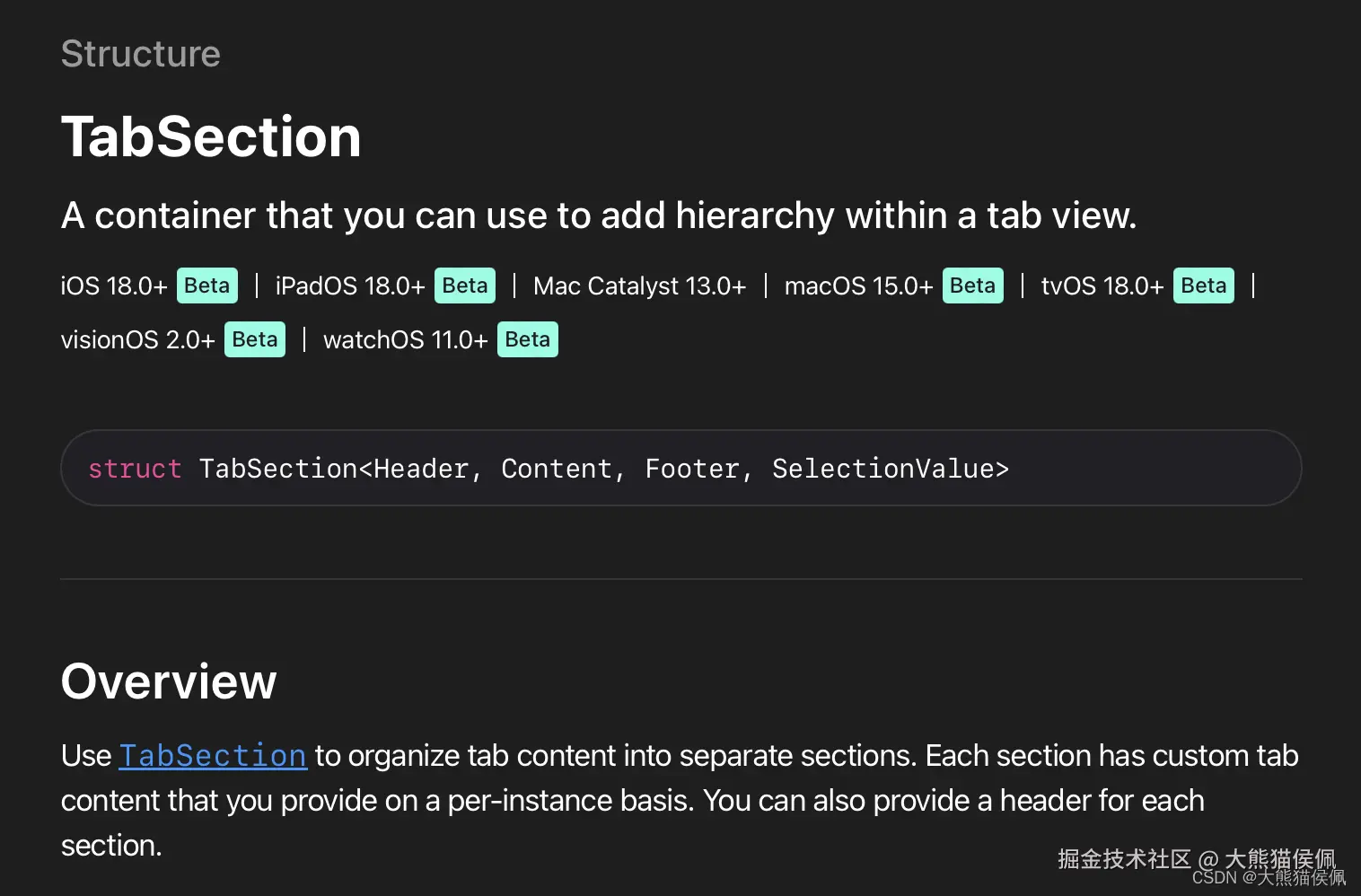Viewport: 1361px width, 896px height.
Task: Click the Beta badge next to iOS 18.0+
Action: pyautogui.click(x=207, y=285)
